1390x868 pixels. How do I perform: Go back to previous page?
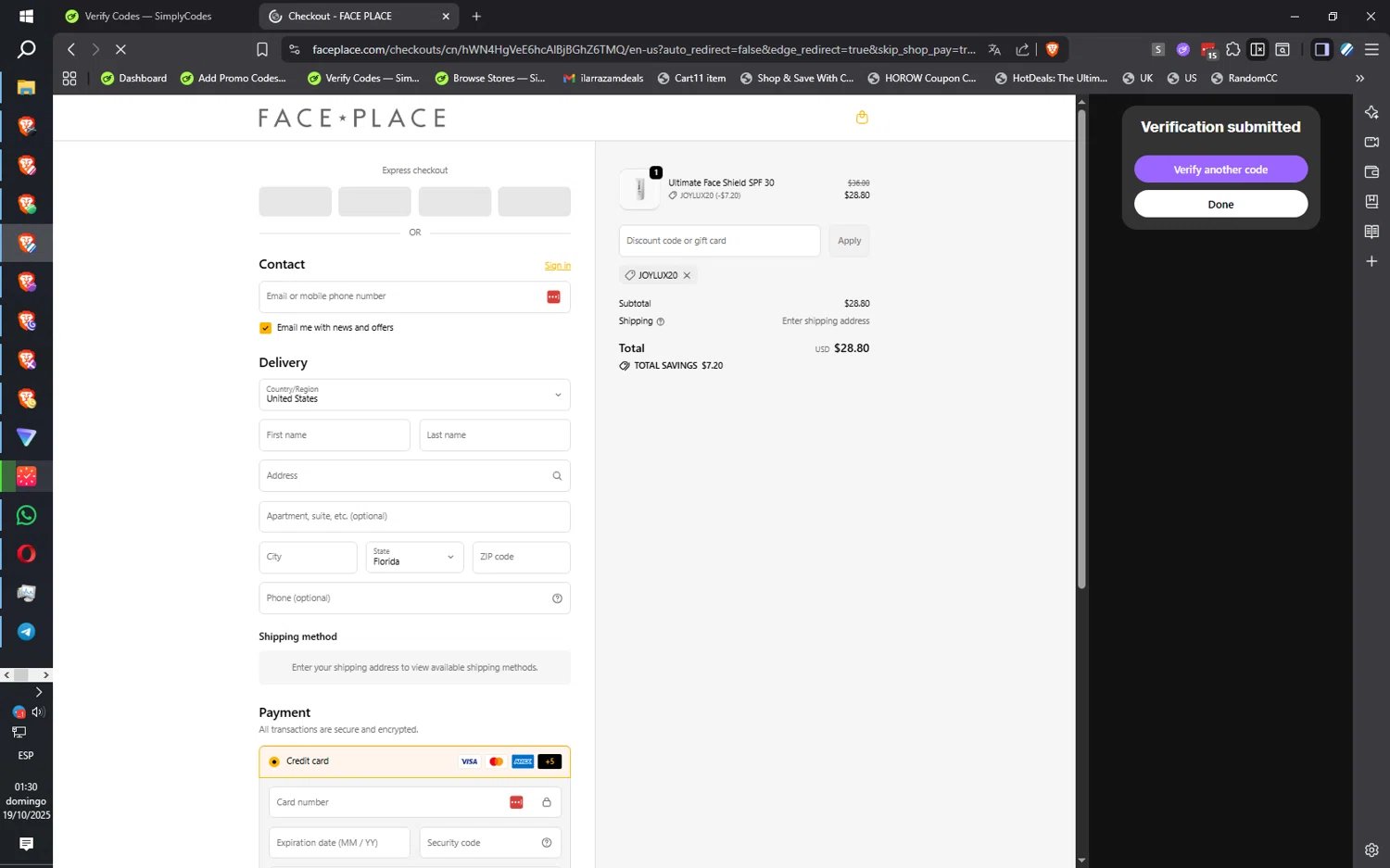pyautogui.click(x=71, y=49)
